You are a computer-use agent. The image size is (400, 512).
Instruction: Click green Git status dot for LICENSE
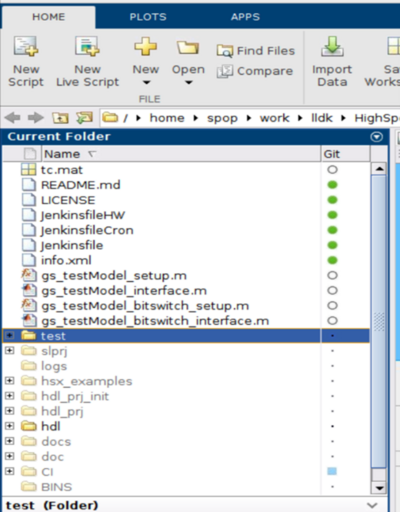click(x=332, y=200)
